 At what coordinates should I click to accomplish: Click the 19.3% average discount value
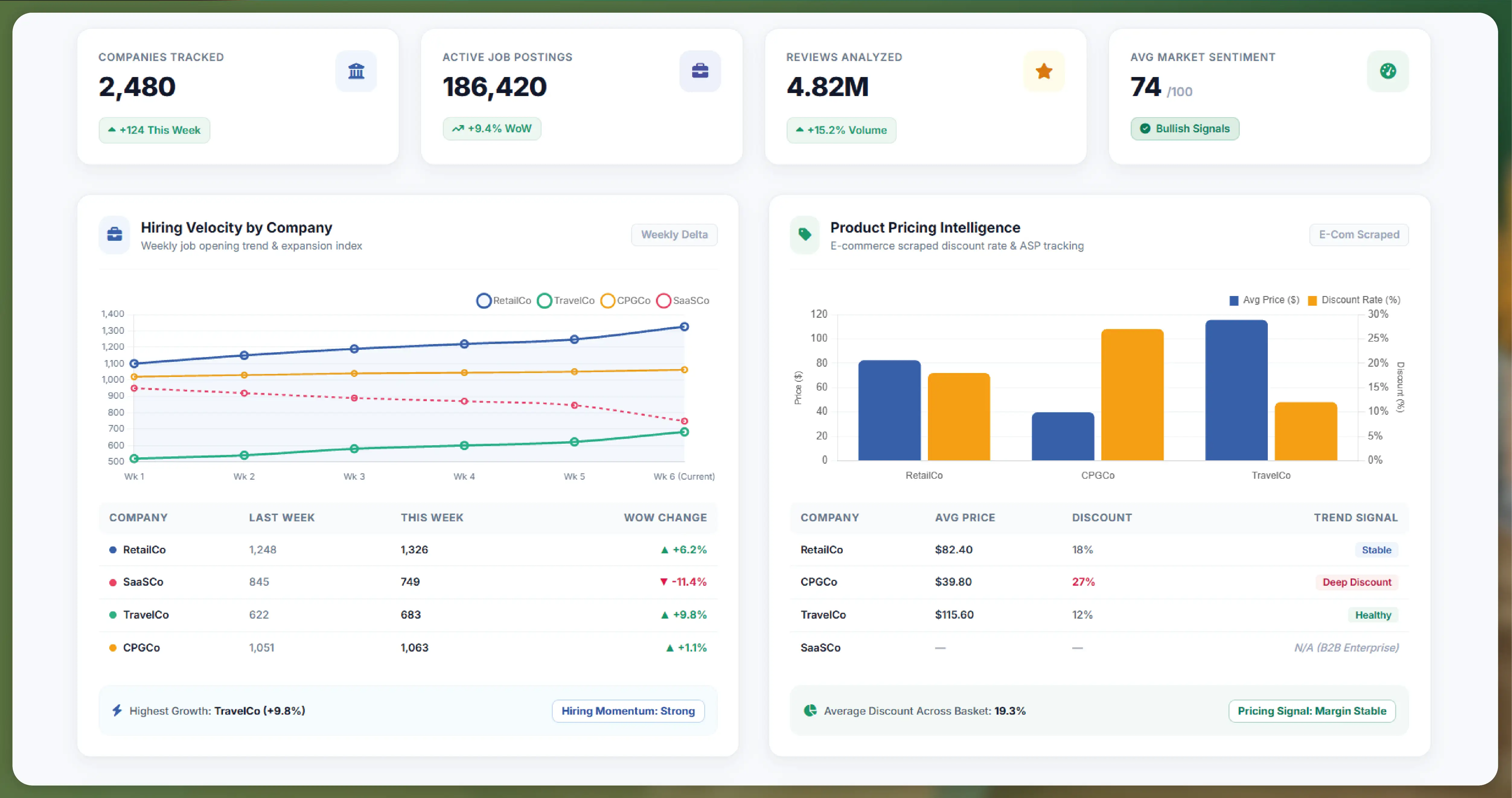(x=1010, y=710)
